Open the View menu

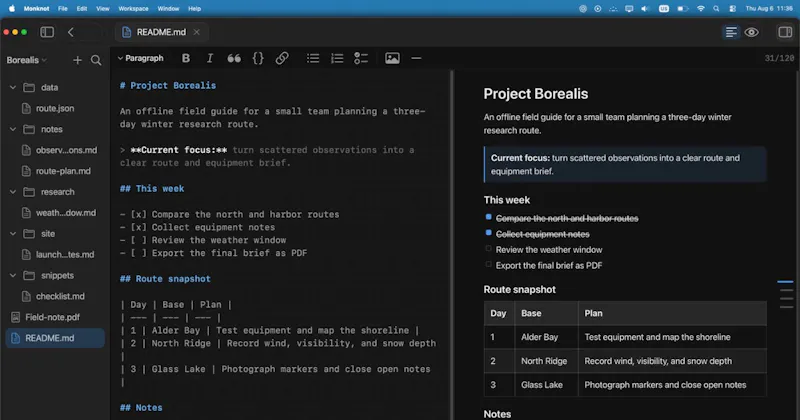pos(103,9)
